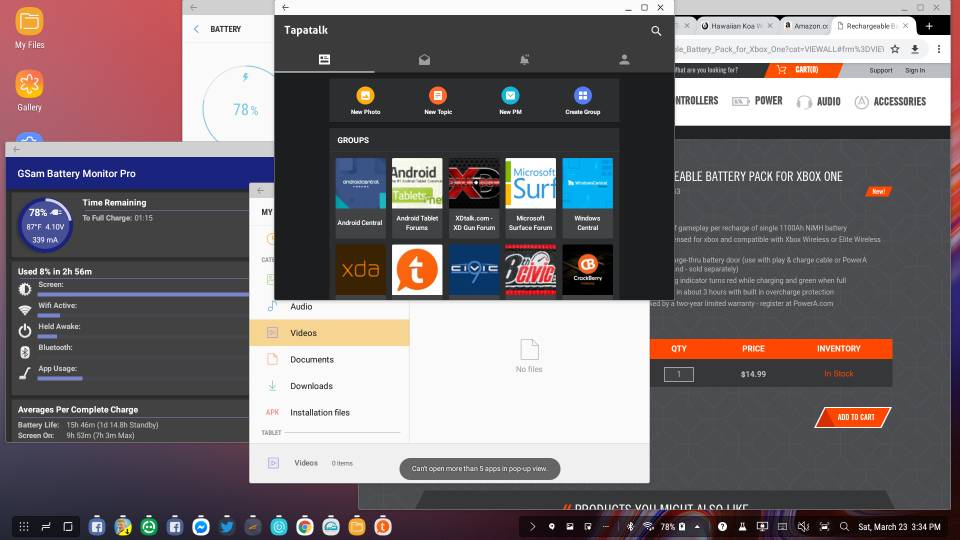
Task: Click GSam battery percentage gauge
Action: [45, 225]
